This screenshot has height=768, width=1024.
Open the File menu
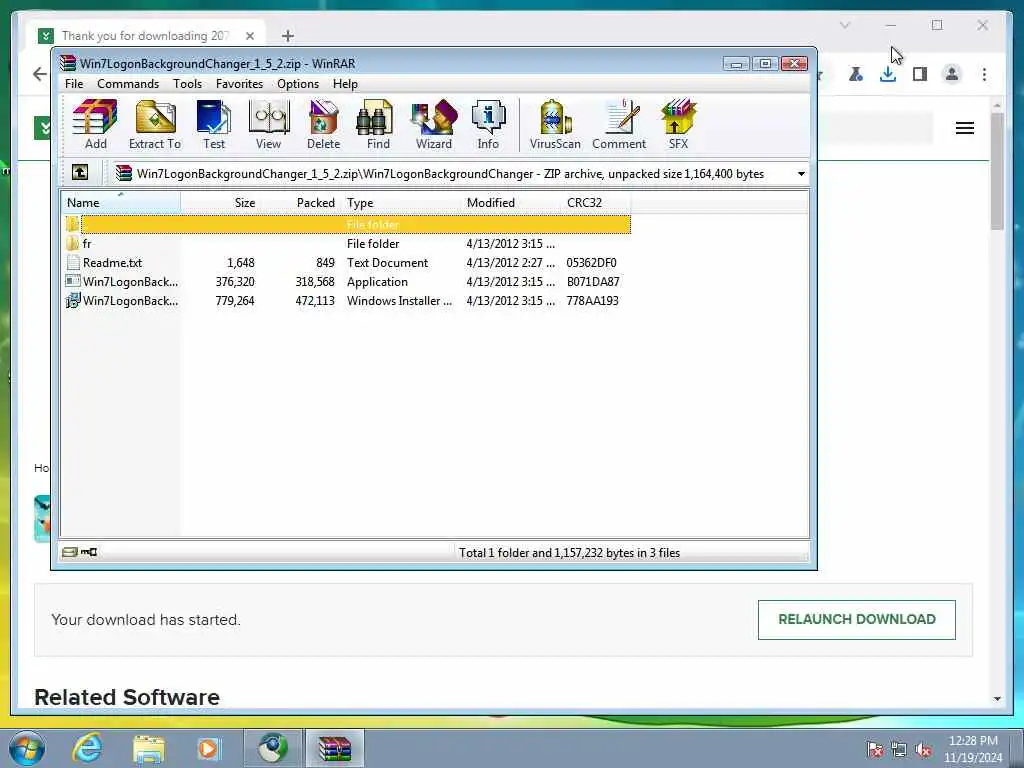[74, 84]
